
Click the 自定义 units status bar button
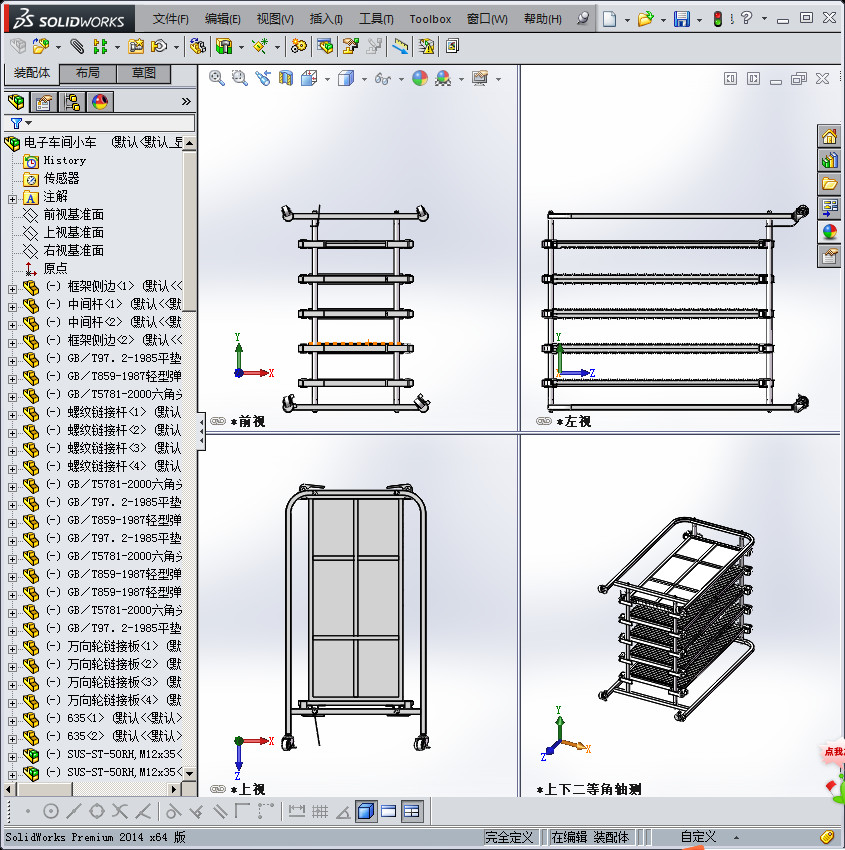click(x=698, y=837)
